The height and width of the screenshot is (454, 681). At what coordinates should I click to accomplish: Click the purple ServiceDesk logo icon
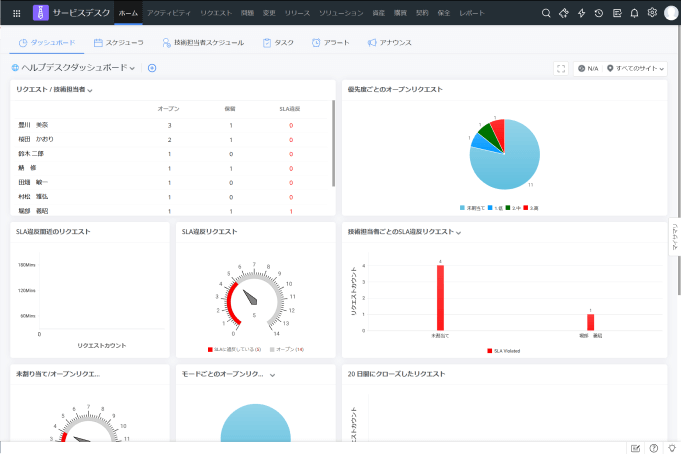(x=40, y=13)
